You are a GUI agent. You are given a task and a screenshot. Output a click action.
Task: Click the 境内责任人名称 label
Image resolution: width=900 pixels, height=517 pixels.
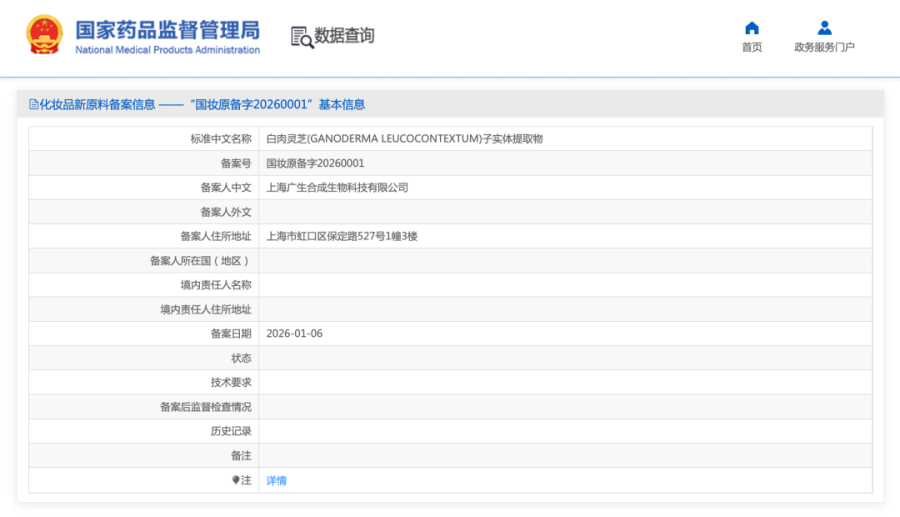pos(216,285)
